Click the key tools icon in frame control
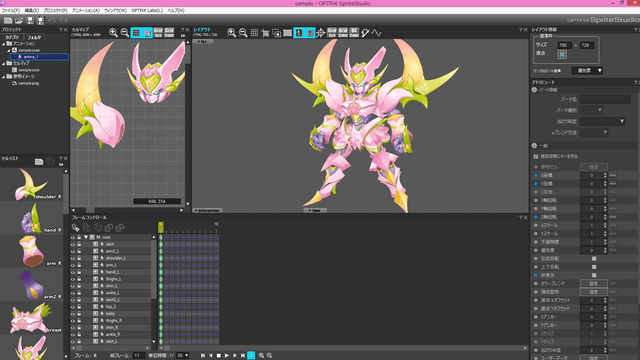 [76, 227]
